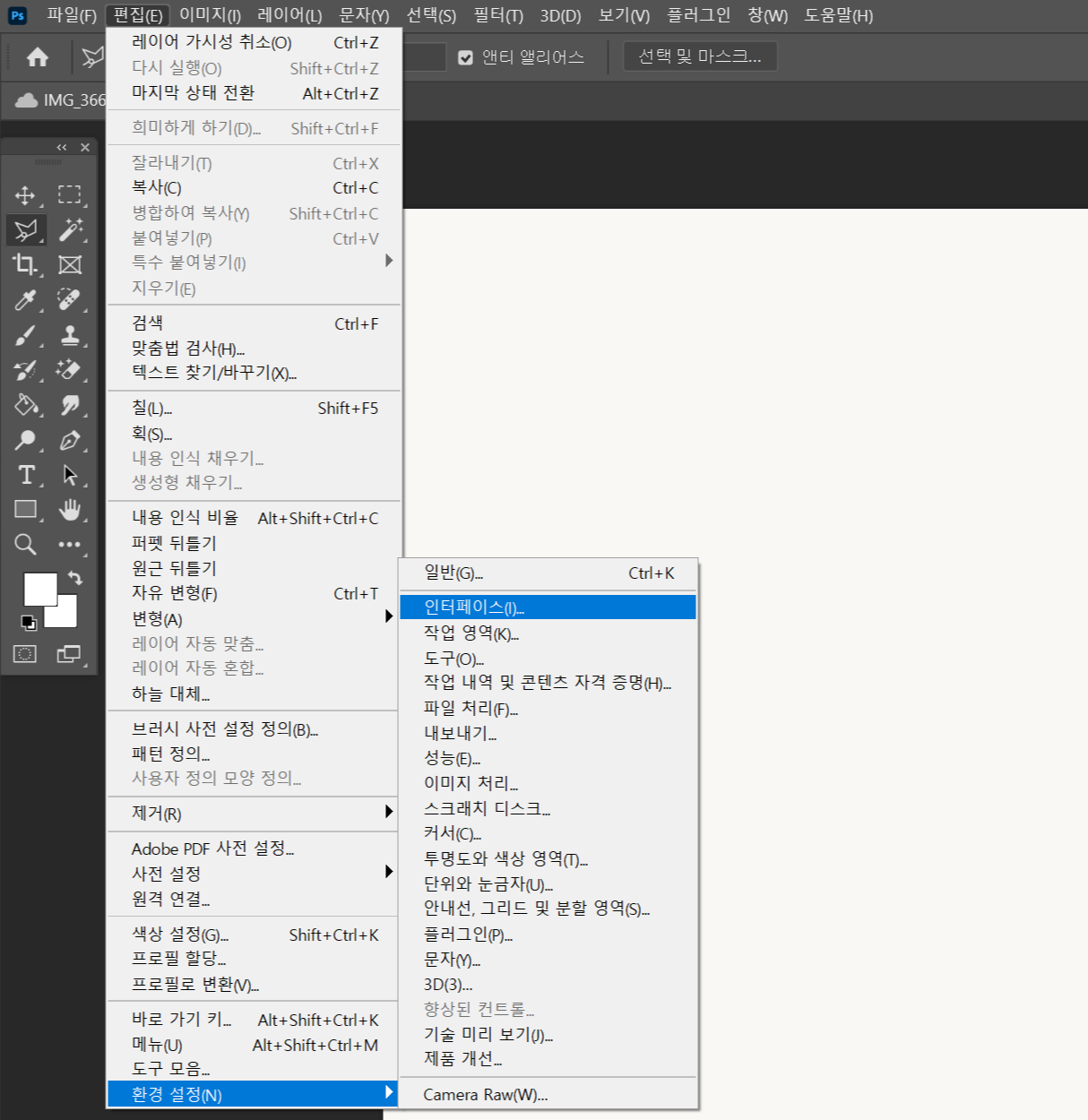This screenshot has height=1120, width=1088.
Task: Open the 보기(V) menu
Action: point(624,15)
